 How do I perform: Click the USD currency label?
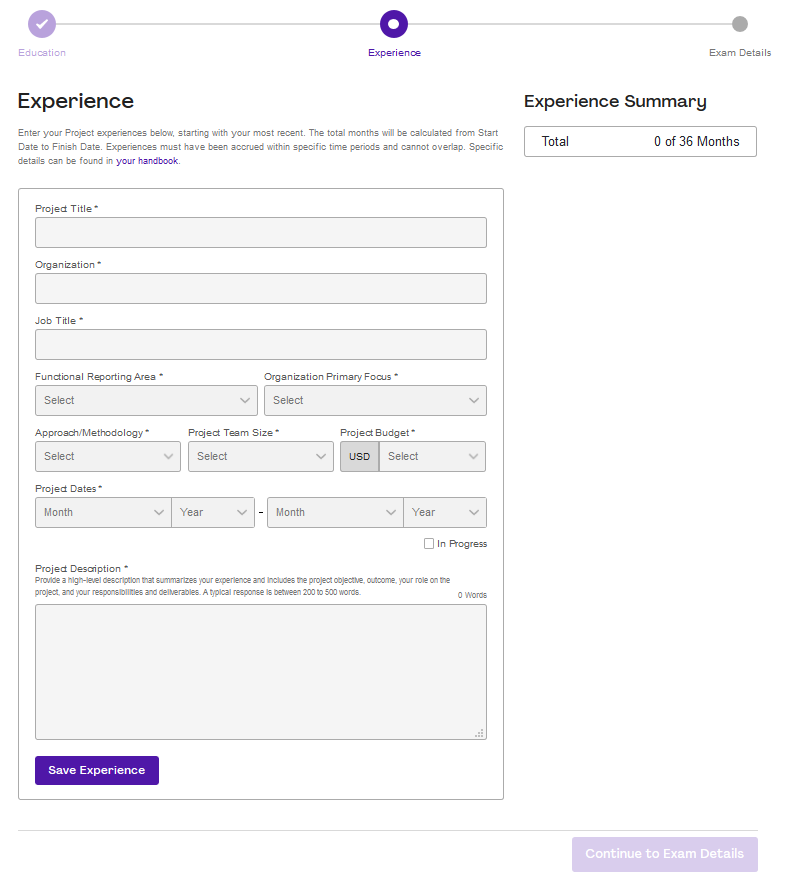(x=359, y=456)
